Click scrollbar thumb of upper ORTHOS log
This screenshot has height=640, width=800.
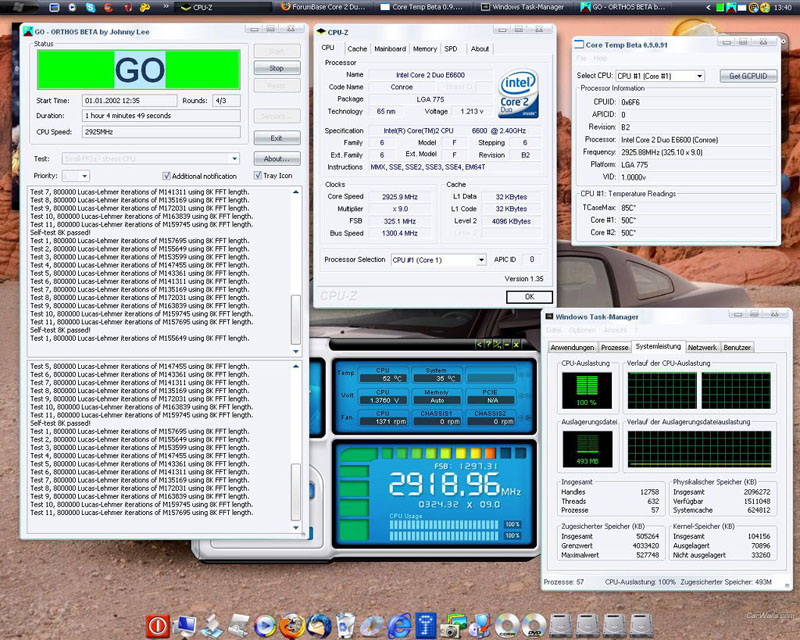coord(296,319)
